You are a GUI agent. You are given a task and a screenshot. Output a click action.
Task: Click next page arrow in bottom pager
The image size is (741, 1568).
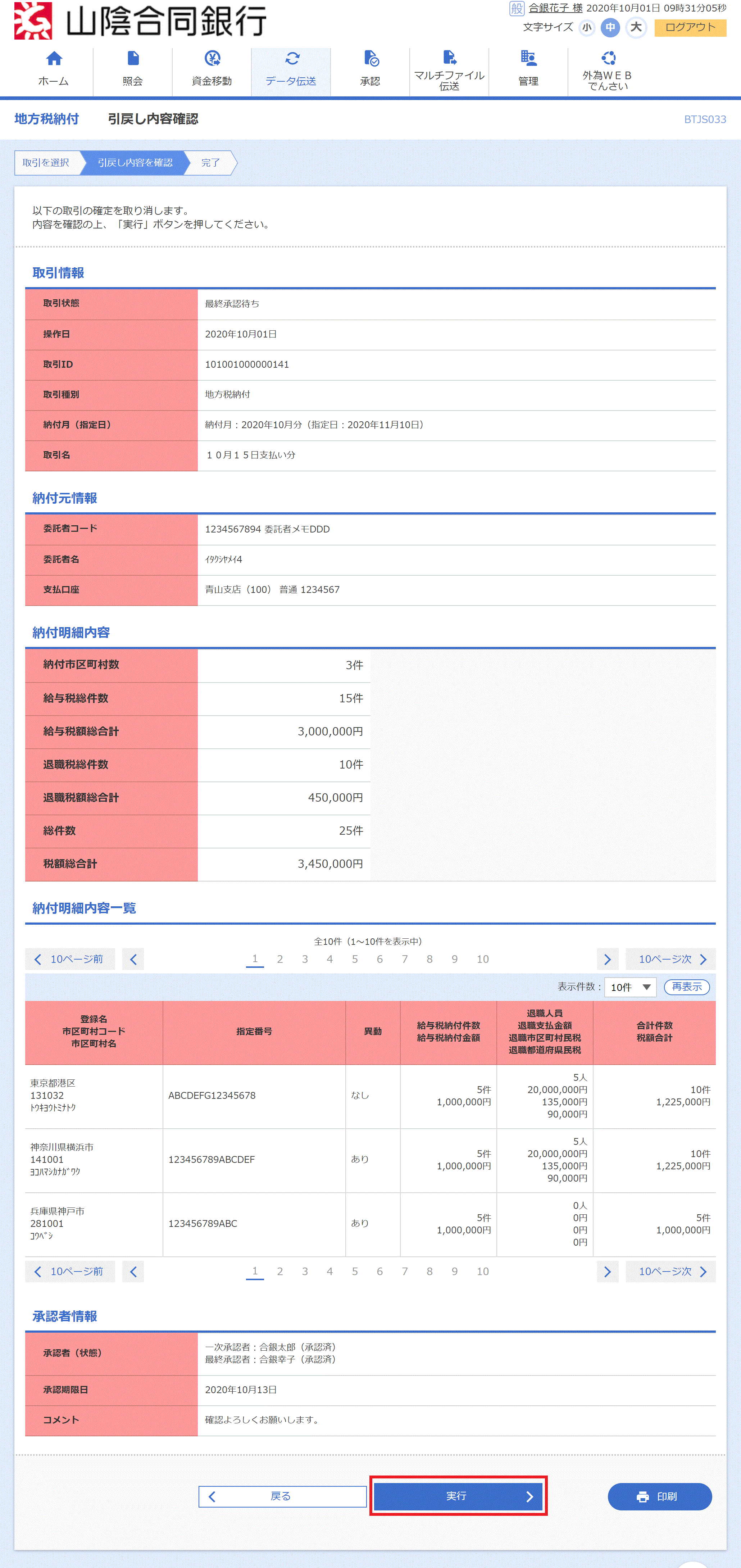pyautogui.click(x=607, y=1272)
